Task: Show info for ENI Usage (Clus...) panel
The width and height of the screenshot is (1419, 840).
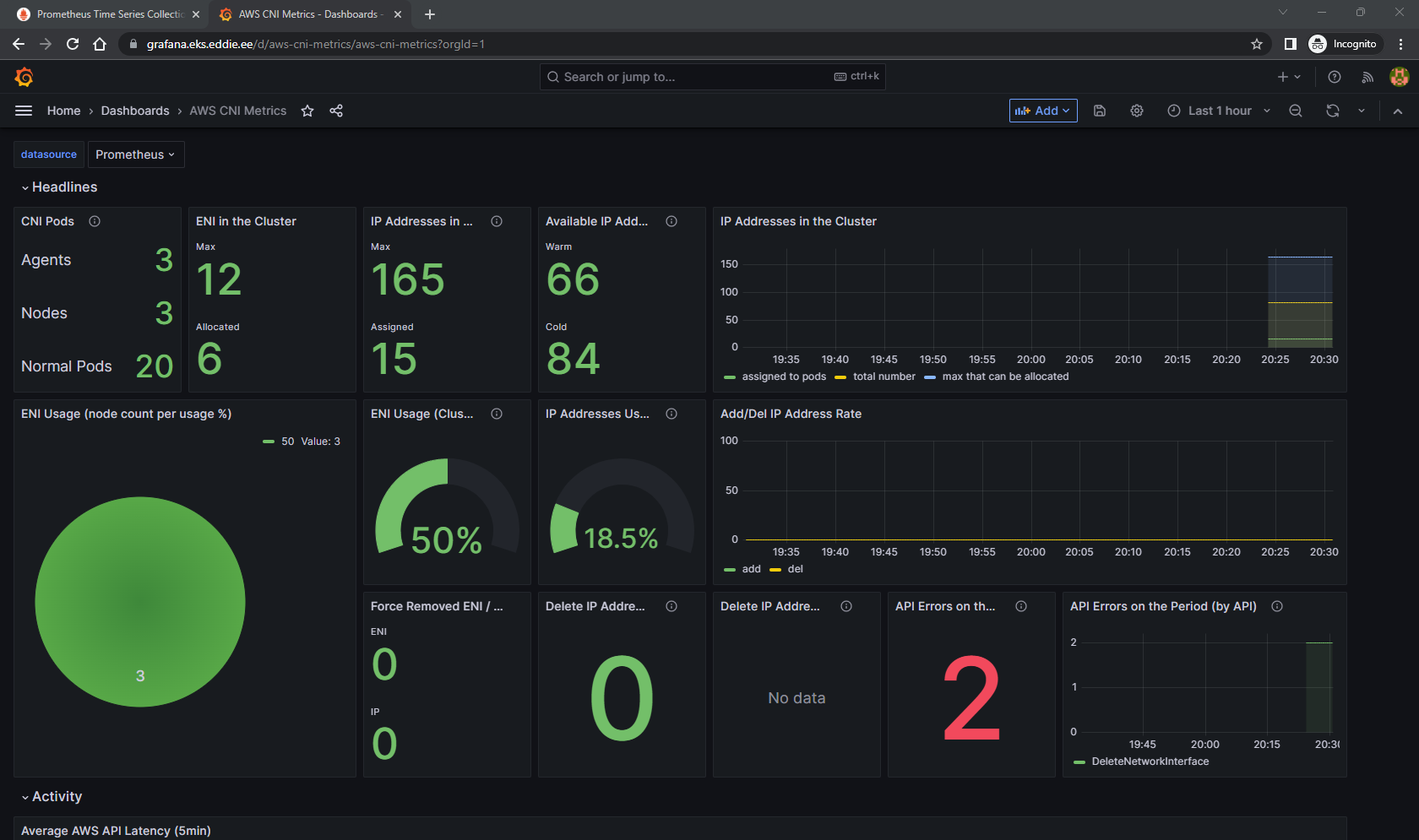Action: (497, 414)
